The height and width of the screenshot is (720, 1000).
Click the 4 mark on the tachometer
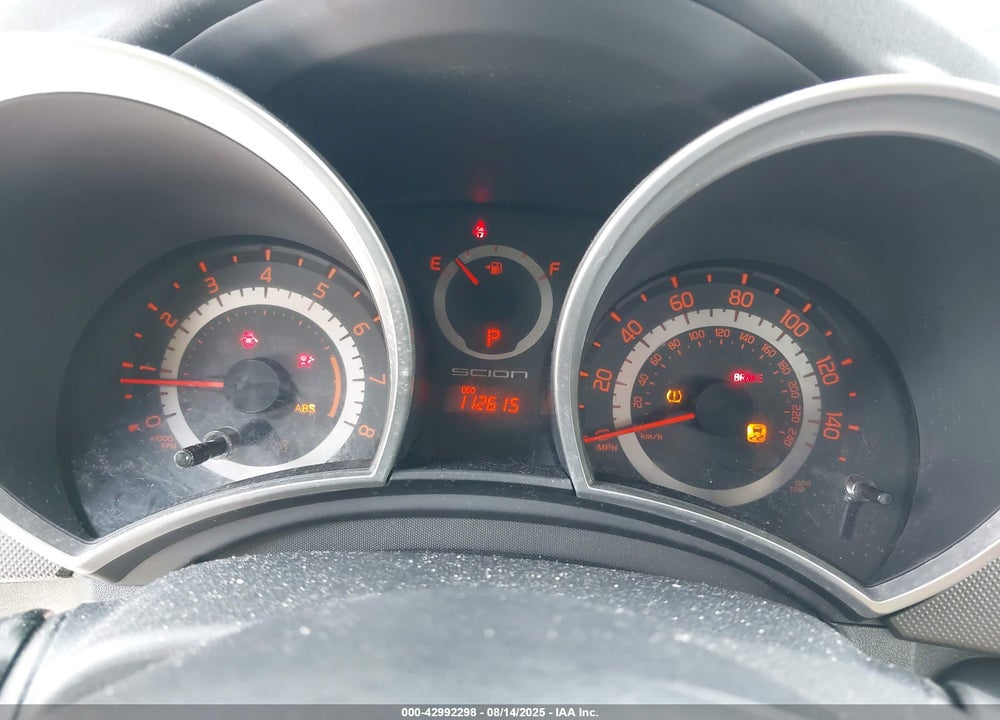tap(266, 275)
